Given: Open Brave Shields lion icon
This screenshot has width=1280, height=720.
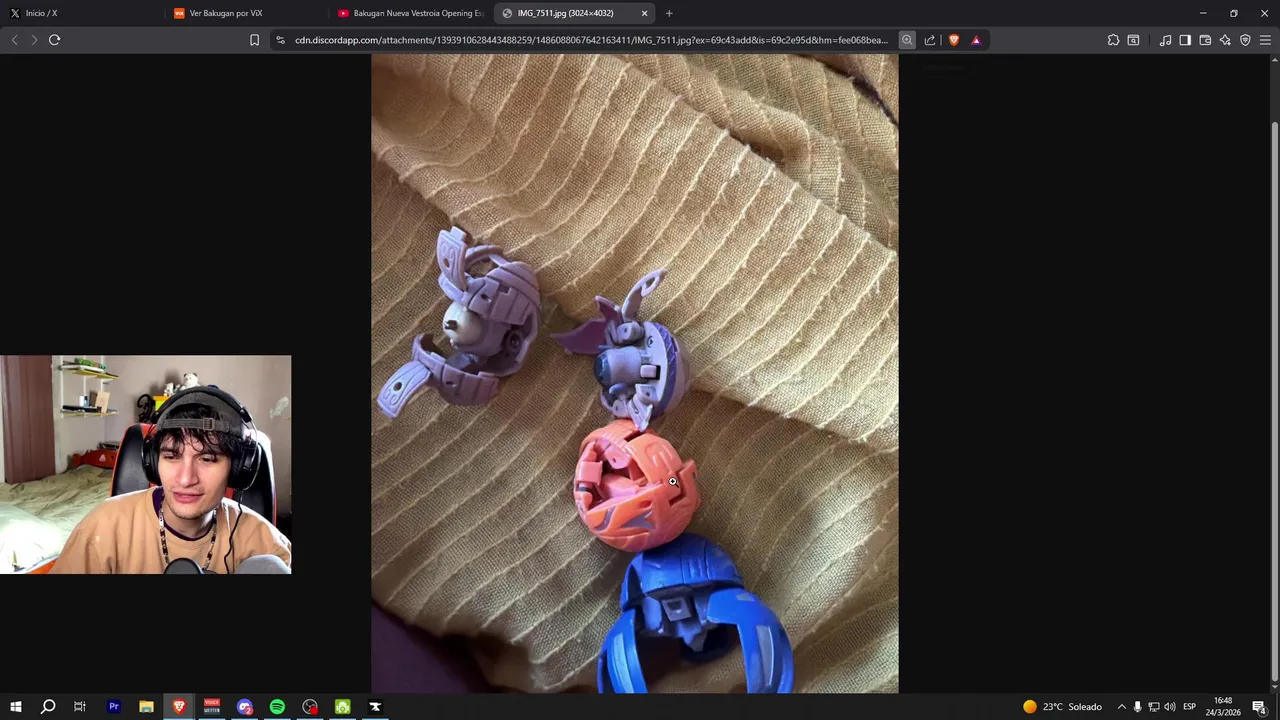Looking at the screenshot, I should point(954,40).
